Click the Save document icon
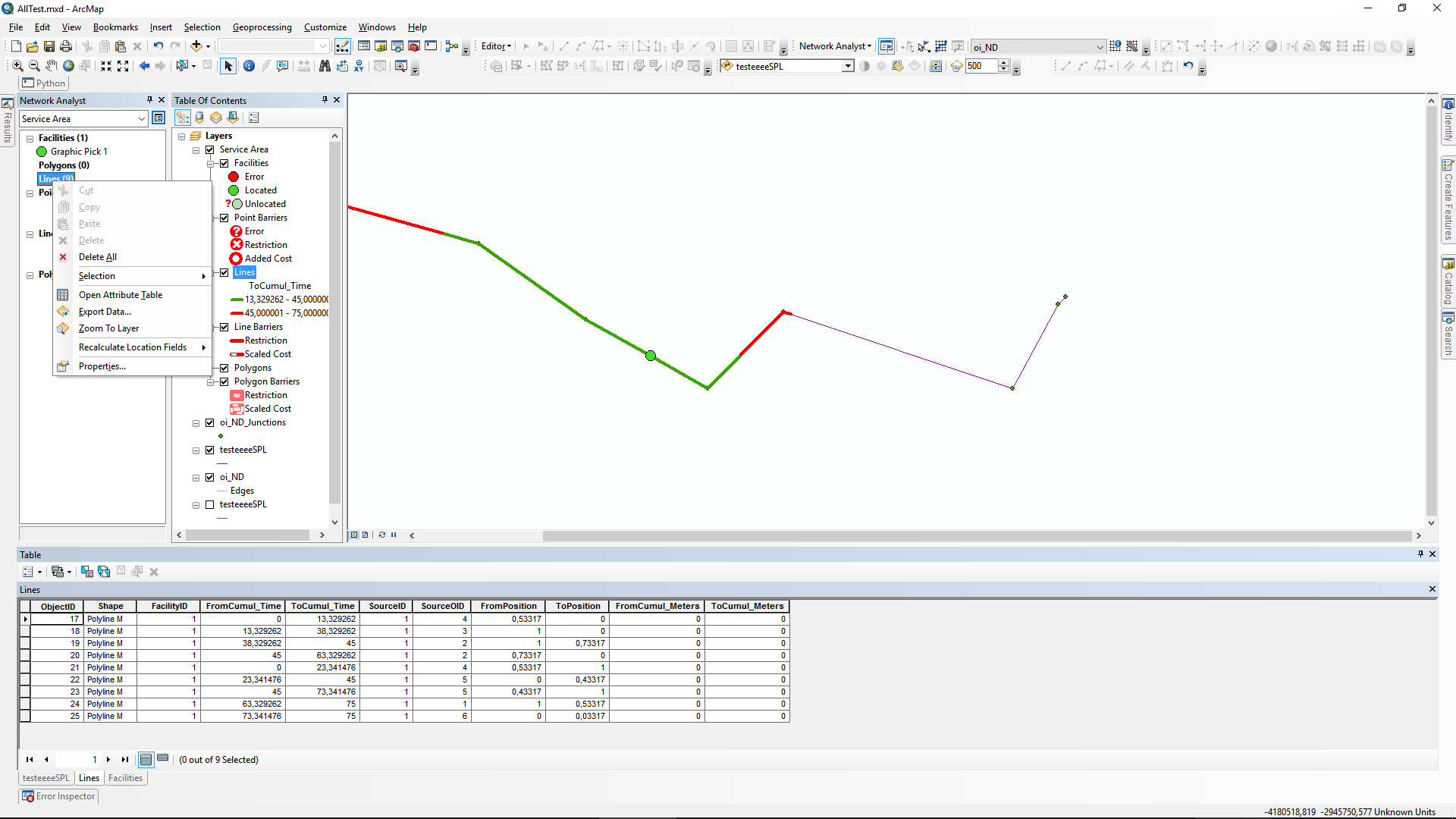Image resolution: width=1456 pixels, height=819 pixels. point(49,46)
